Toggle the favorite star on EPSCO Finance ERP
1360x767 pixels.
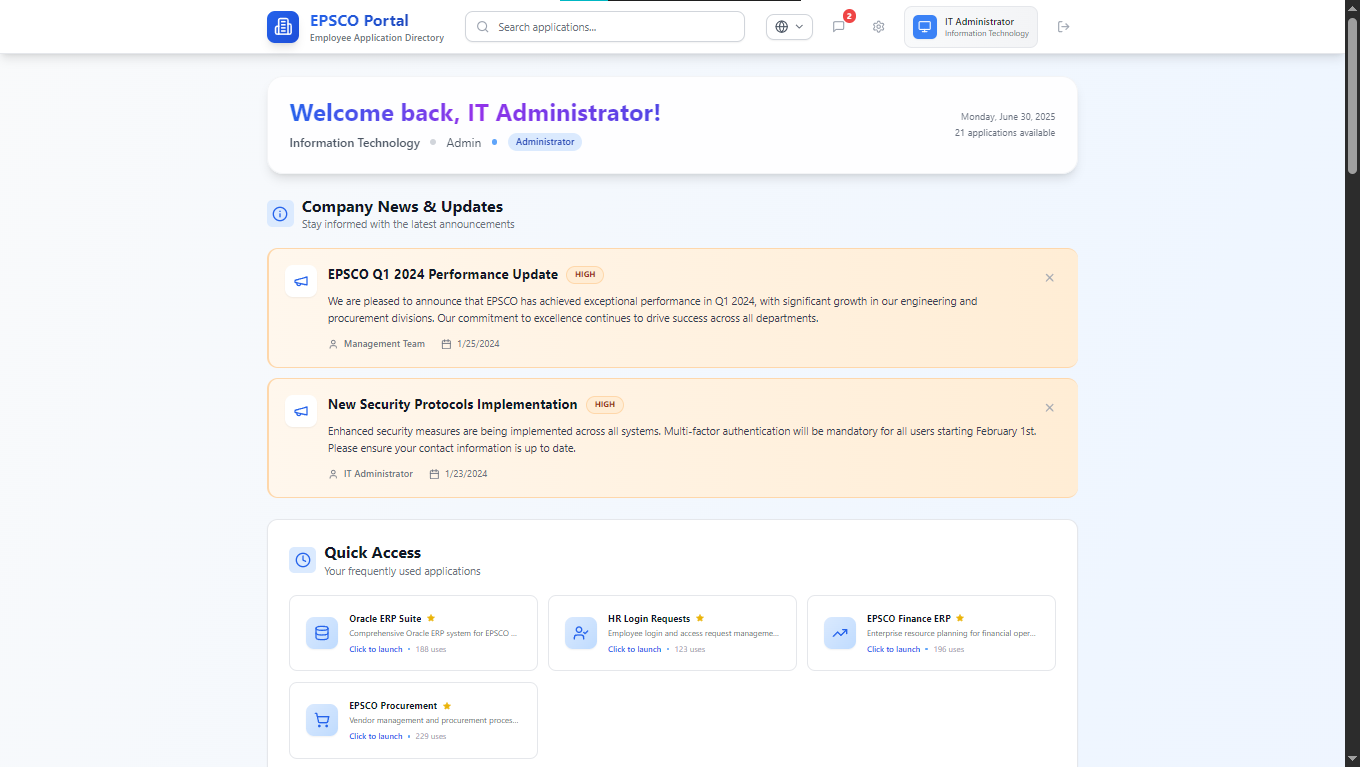(960, 618)
